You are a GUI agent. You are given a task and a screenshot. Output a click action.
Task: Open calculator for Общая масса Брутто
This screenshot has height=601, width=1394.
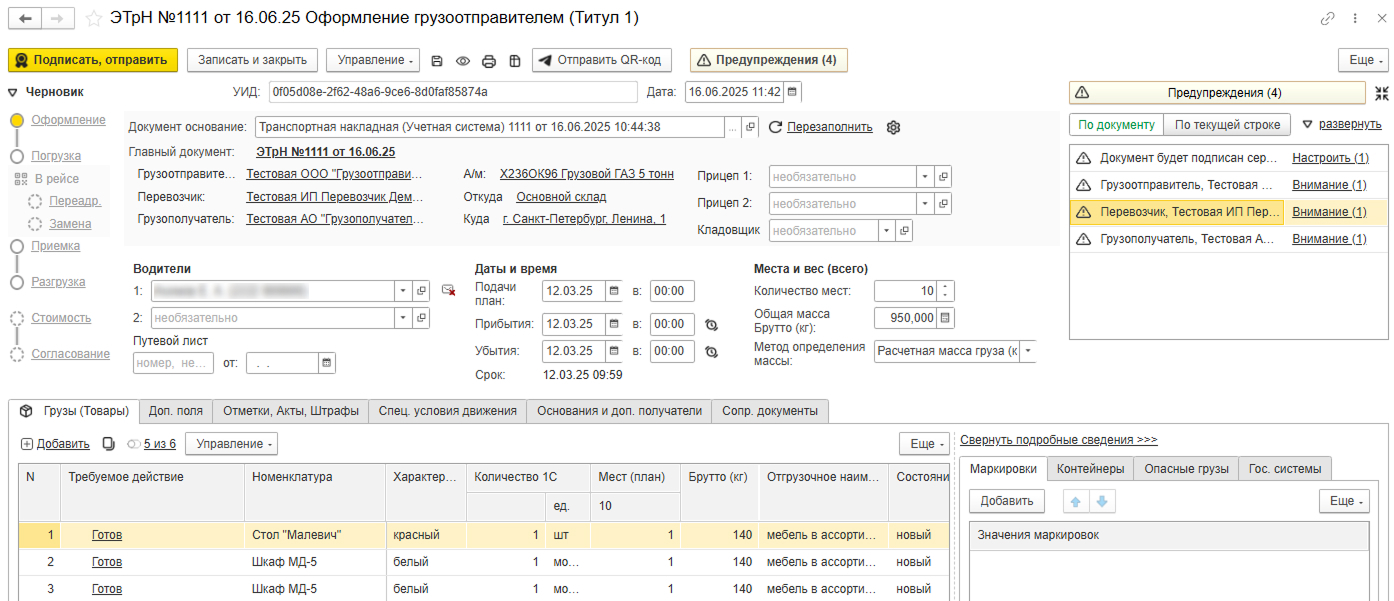tap(946, 318)
